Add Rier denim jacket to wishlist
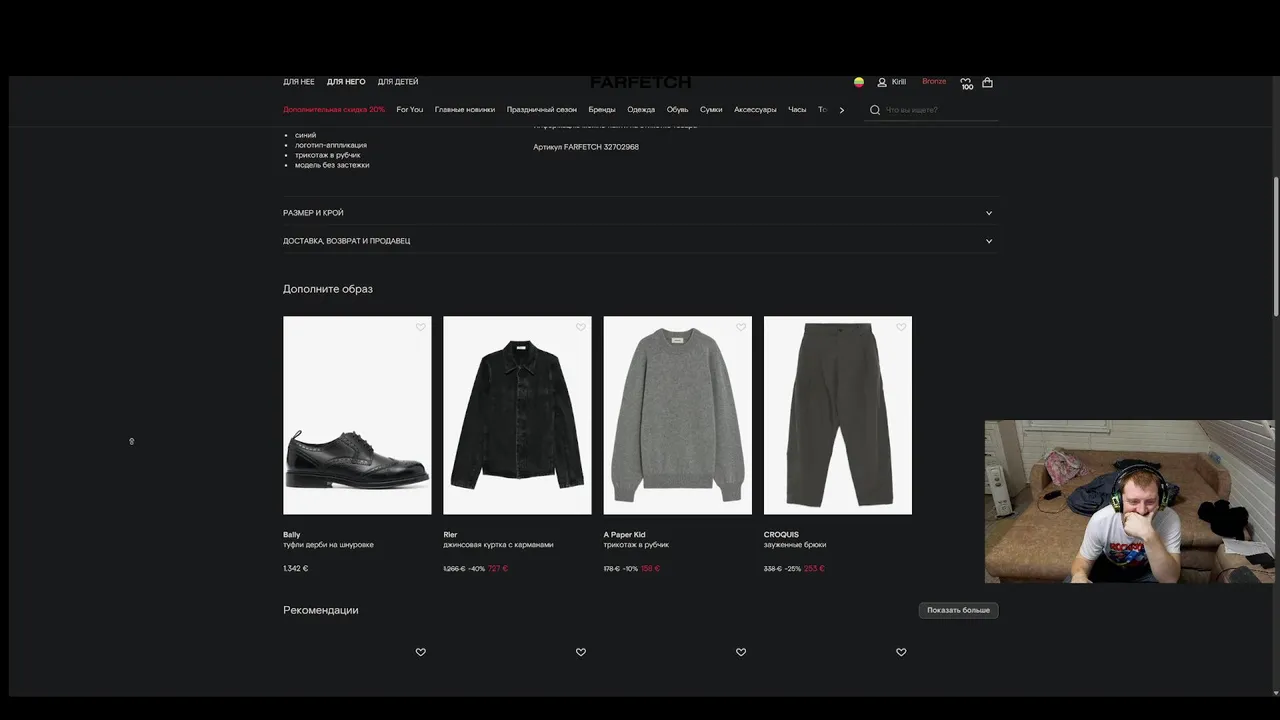The image size is (1280, 720). [581, 327]
